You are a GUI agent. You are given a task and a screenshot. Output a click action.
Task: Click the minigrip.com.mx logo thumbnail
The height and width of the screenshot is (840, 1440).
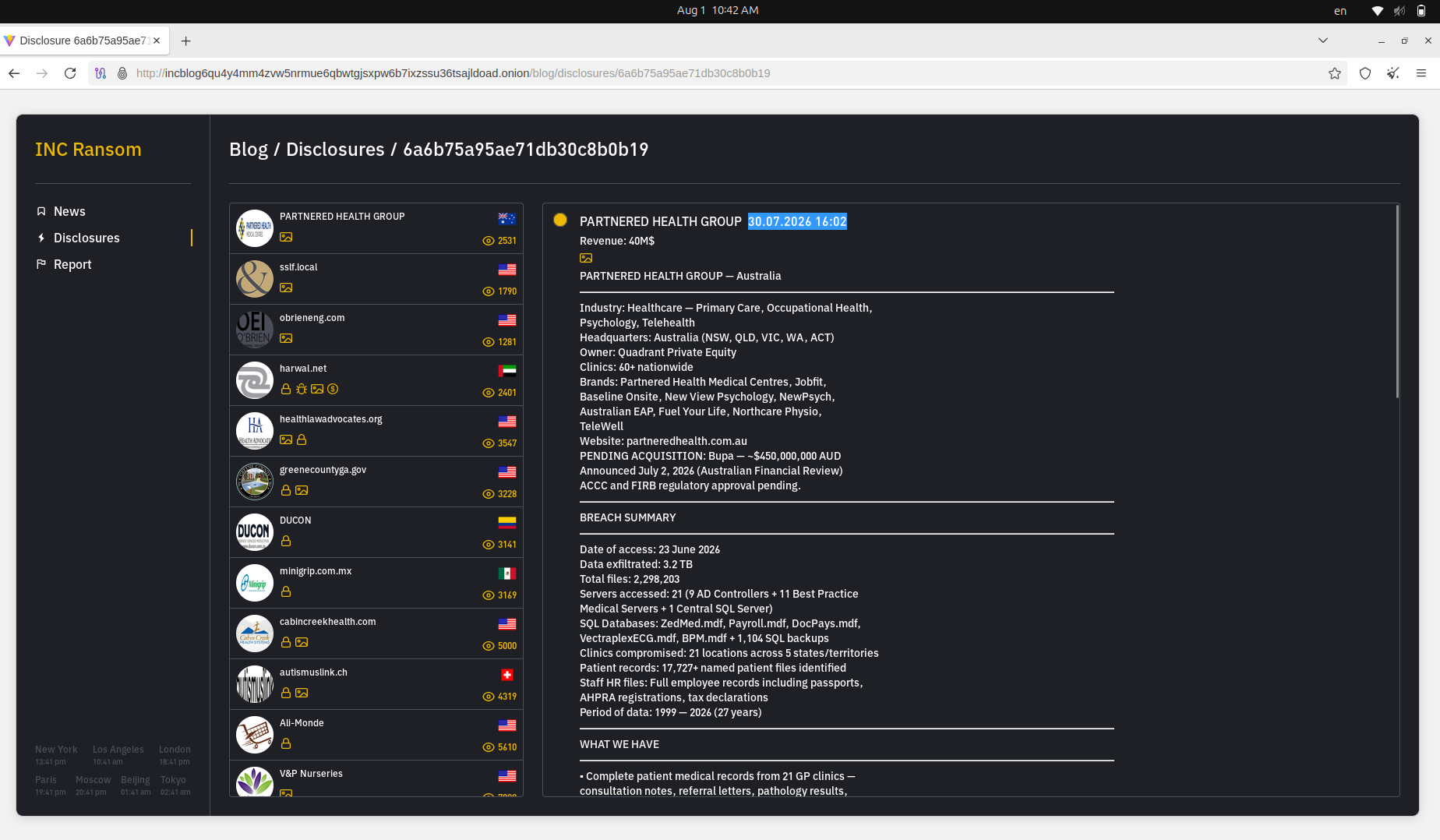tap(255, 583)
